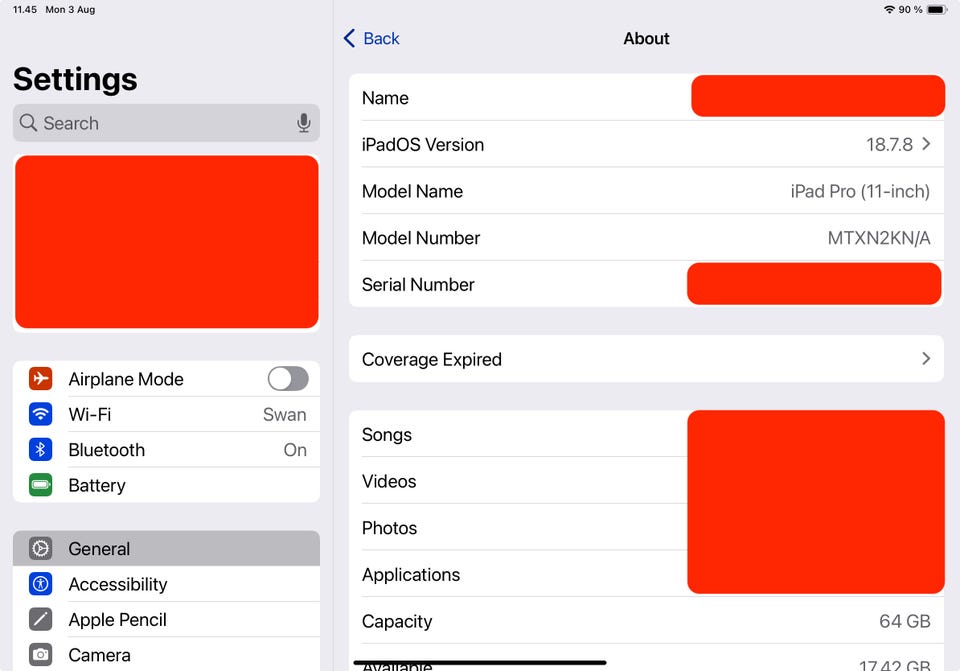Tap the Search settings field
Viewport: 960px width, 671px height.
click(x=167, y=123)
